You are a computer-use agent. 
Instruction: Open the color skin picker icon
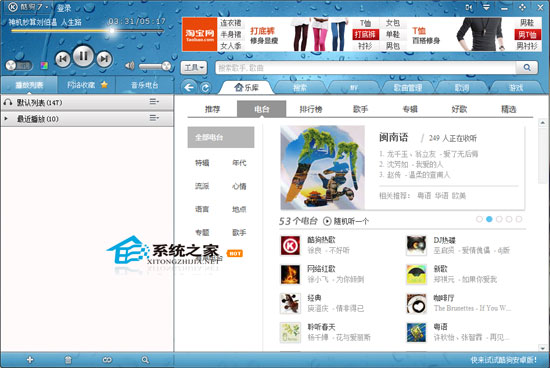tap(44, 65)
